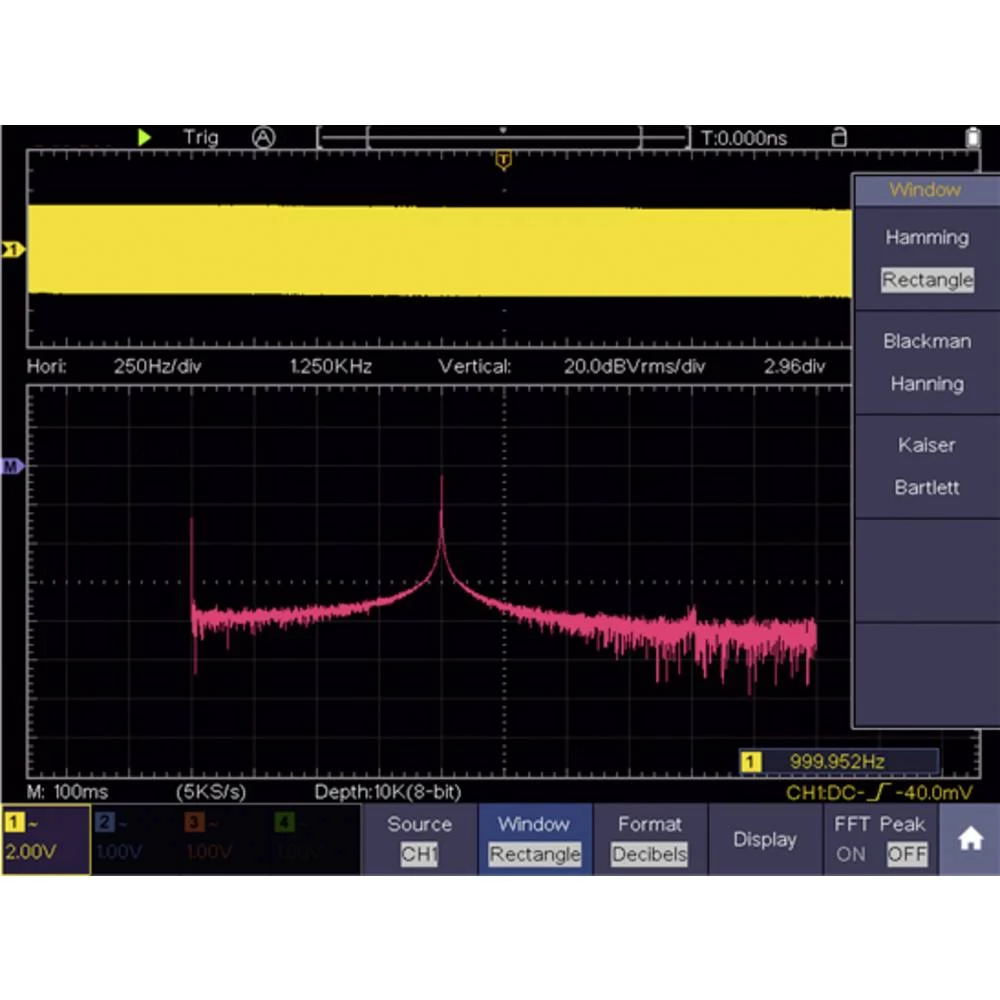Open the Format Decibels selector
The height and width of the screenshot is (1000, 1000).
pos(650,840)
